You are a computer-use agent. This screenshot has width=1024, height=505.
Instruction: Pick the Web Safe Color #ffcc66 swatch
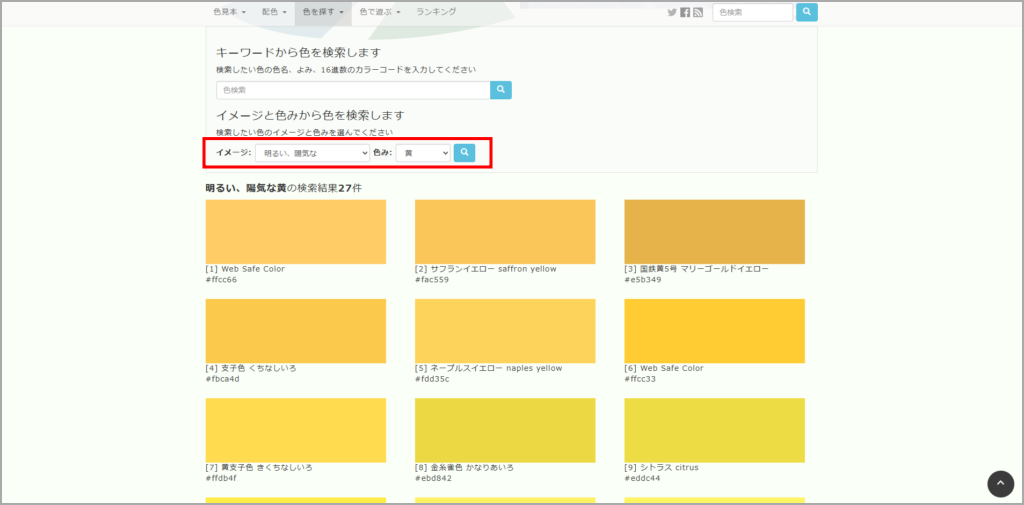coord(295,231)
